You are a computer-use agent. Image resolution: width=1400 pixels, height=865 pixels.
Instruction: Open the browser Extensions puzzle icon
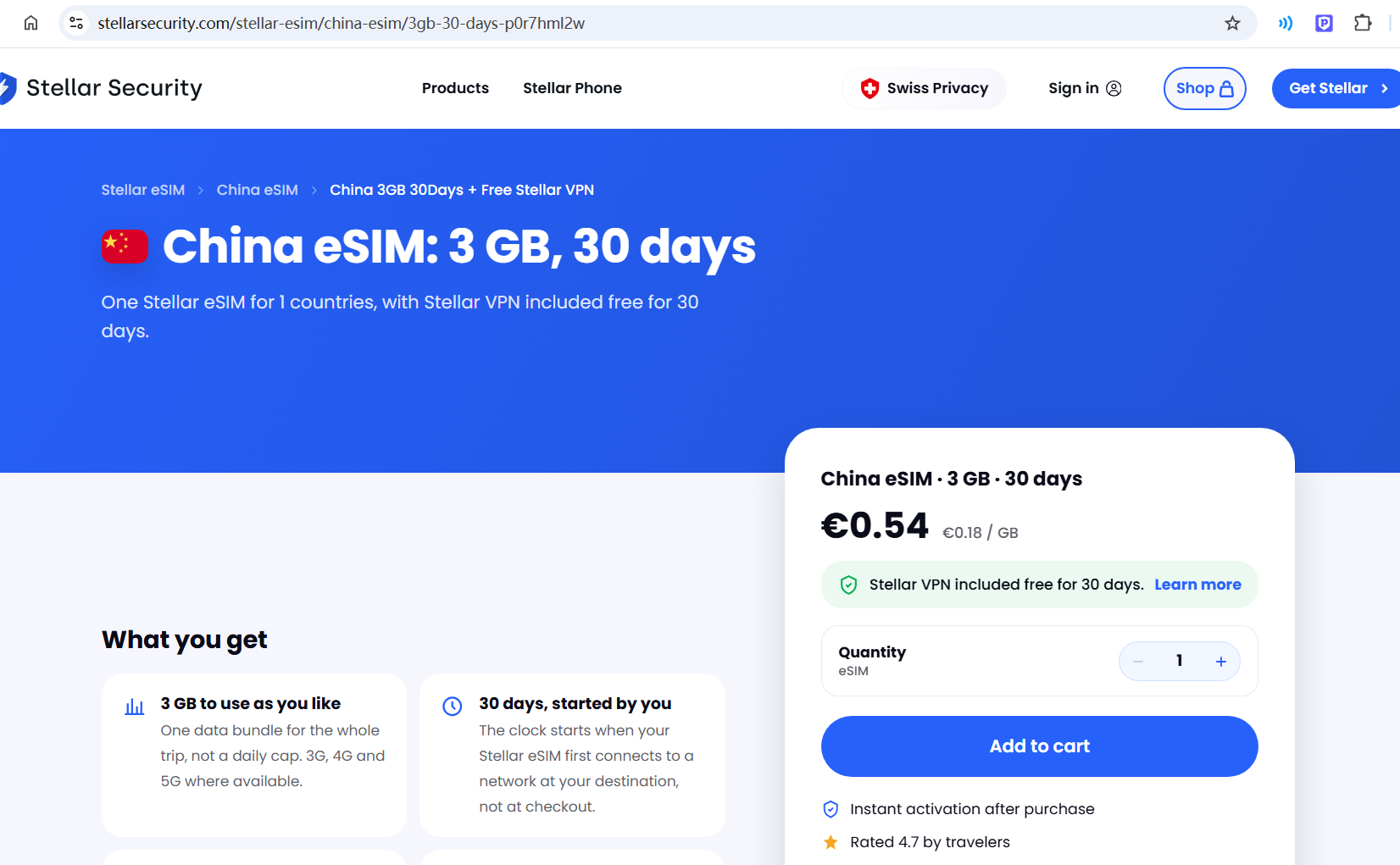point(1363,23)
